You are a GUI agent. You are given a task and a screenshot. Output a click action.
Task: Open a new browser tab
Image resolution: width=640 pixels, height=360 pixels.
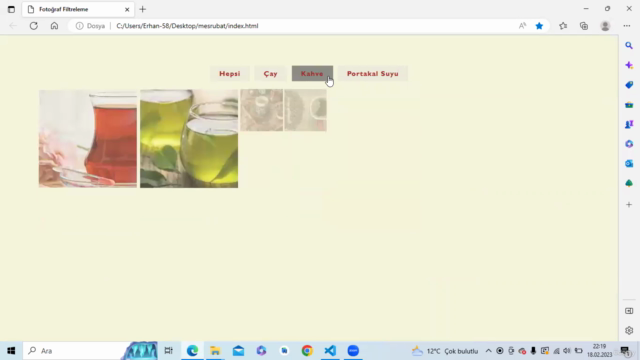(142, 9)
